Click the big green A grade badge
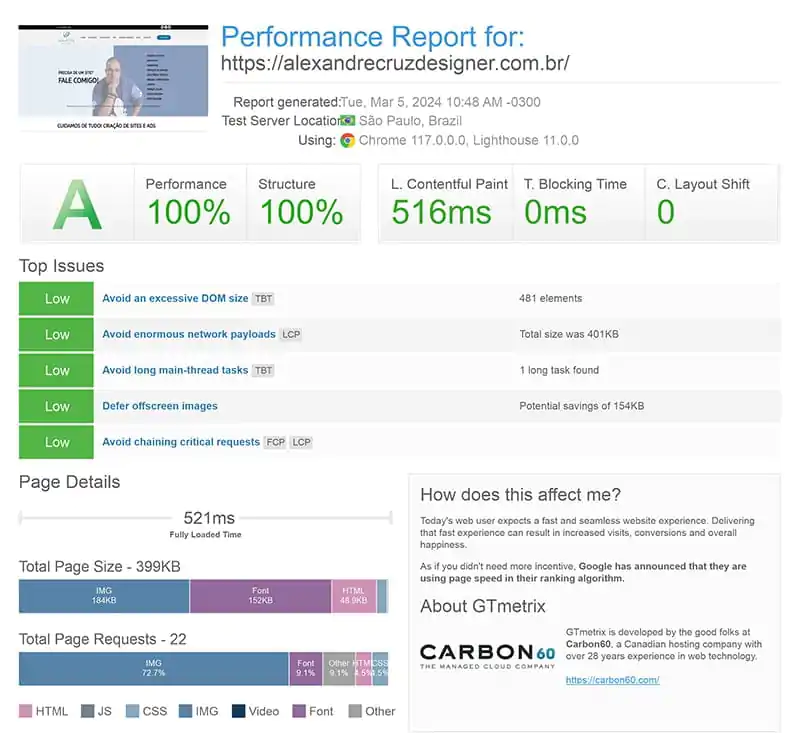This screenshot has width=800, height=733. coord(77,204)
